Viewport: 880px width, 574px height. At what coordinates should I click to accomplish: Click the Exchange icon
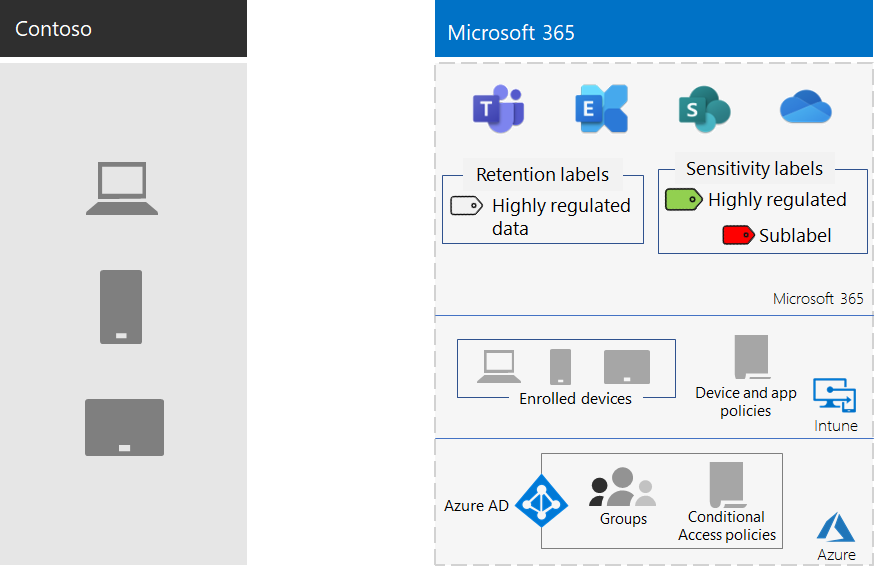tap(601, 109)
